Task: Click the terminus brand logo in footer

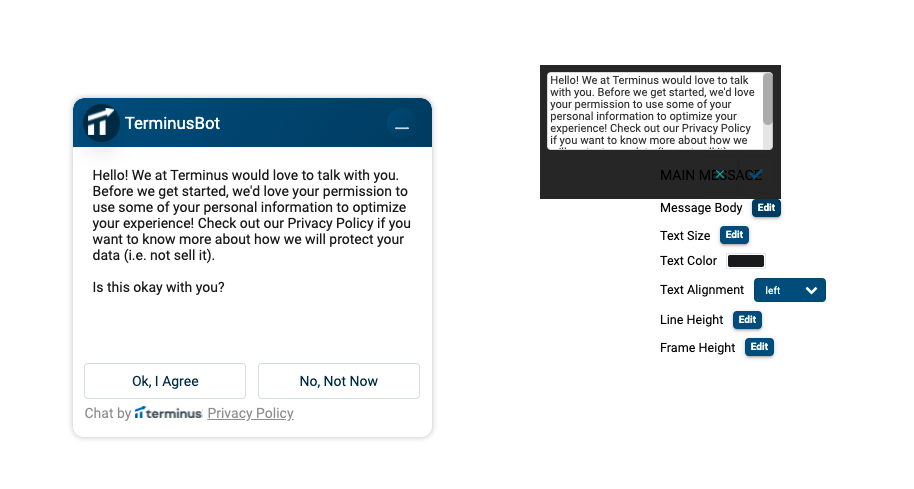Action: click(x=168, y=413)
